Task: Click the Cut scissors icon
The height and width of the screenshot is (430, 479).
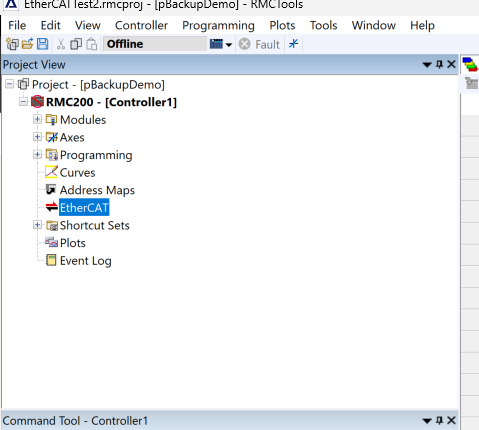Action: [x=61, y=44]
